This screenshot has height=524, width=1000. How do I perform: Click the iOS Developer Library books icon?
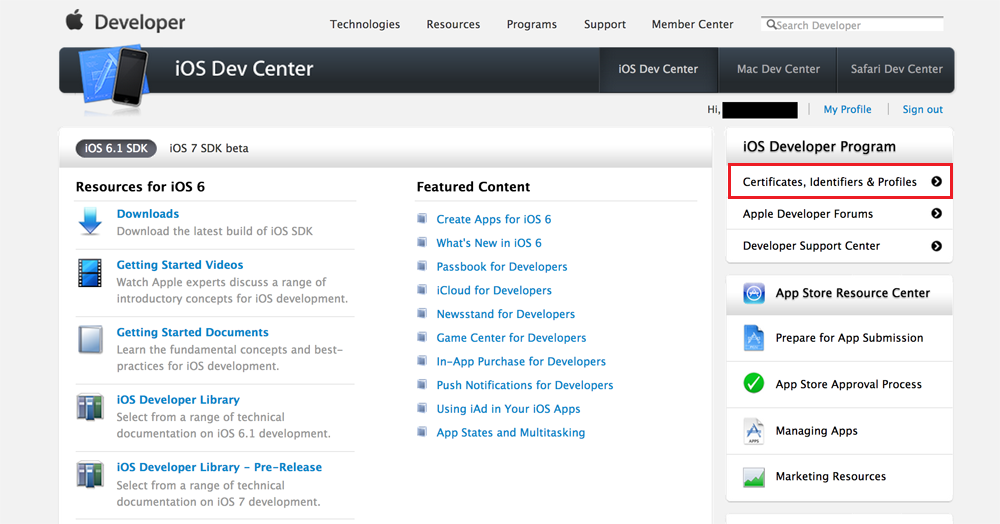pos(90,407)
